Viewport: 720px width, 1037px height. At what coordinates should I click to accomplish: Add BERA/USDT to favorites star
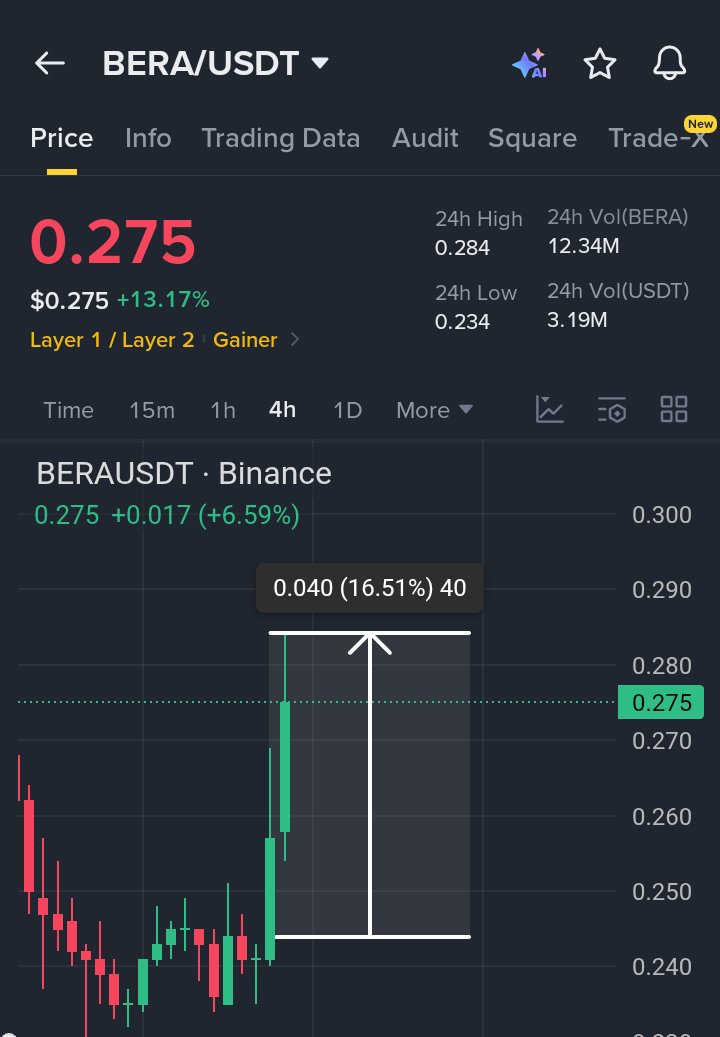[600, 63]
